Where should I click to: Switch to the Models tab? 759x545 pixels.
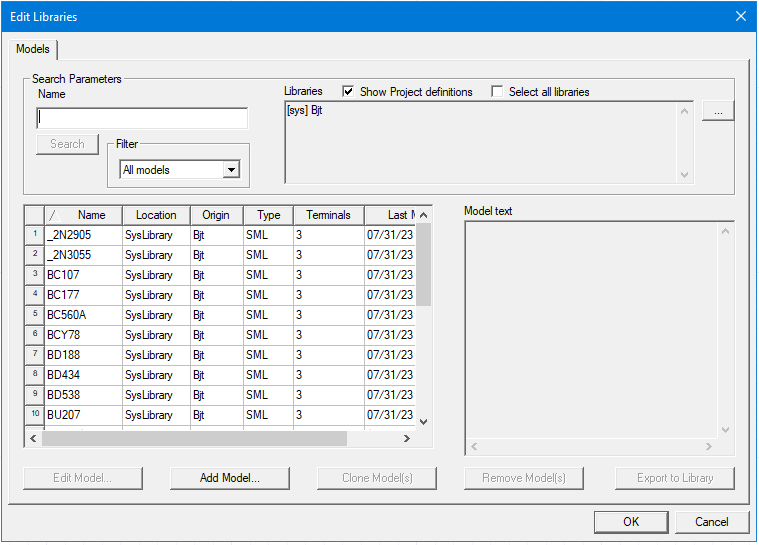(33, 49)
